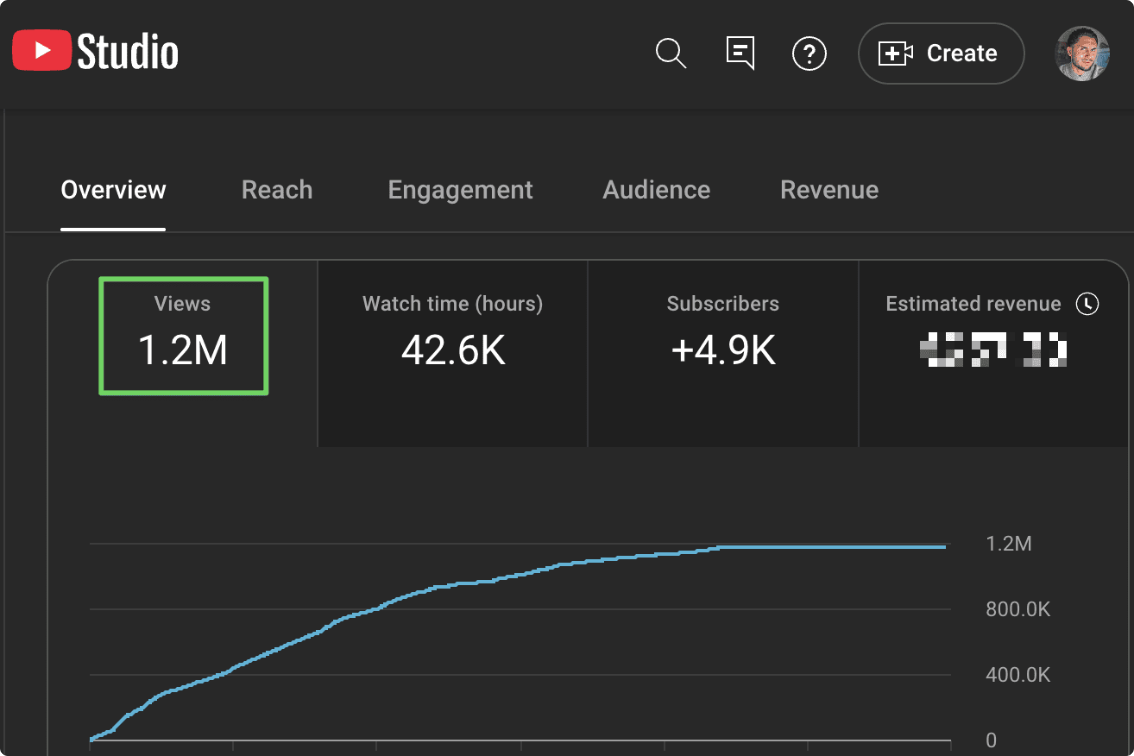Open search with the magnifier icon
The image size is (1134, 756).
[x=671, y=53]
